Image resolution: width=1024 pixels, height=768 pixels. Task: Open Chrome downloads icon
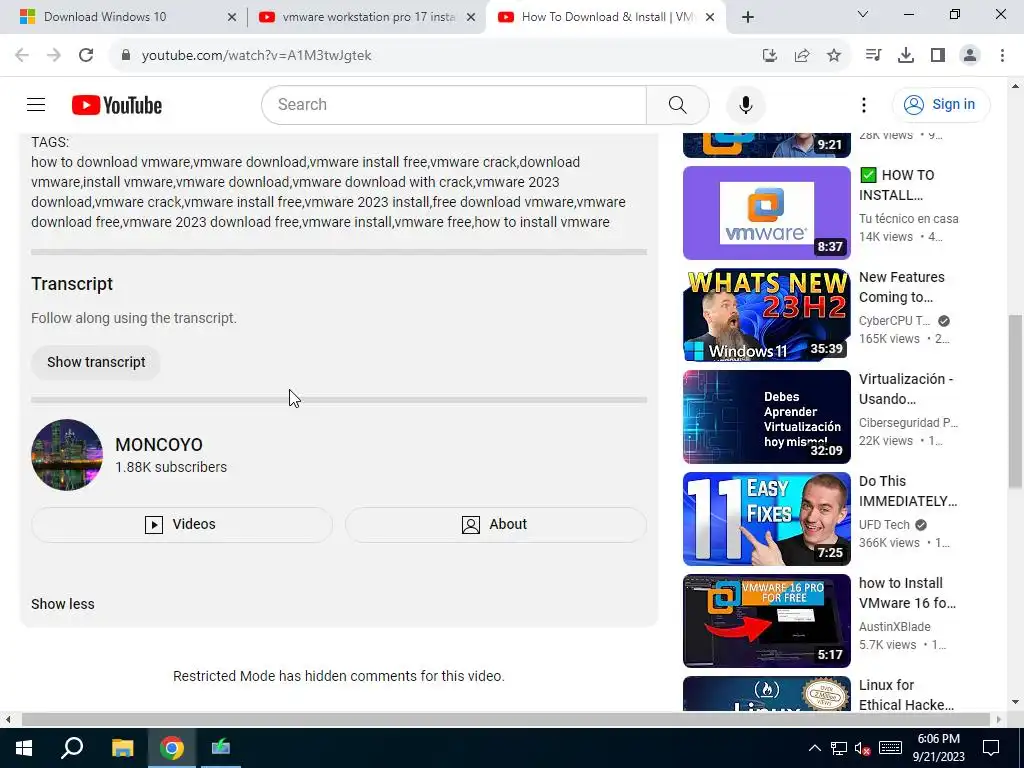point(905,56)
